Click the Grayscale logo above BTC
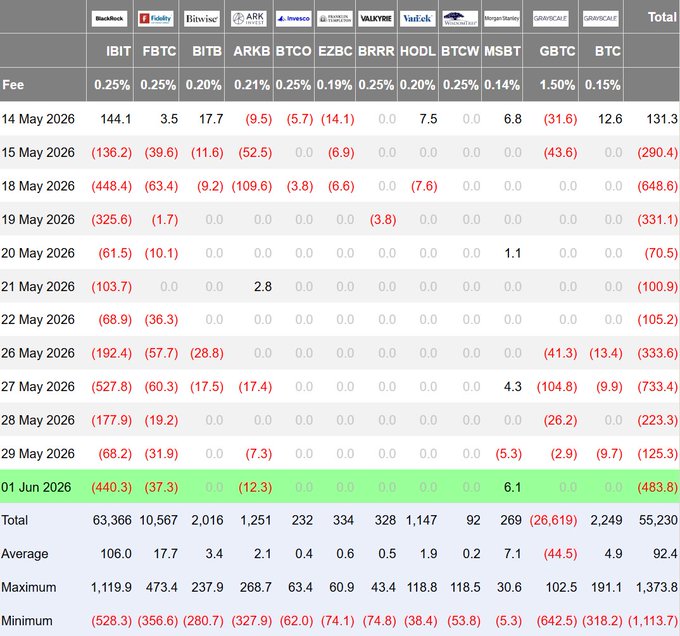This screenshot has height=636, width=680. (x=601, y=19)
